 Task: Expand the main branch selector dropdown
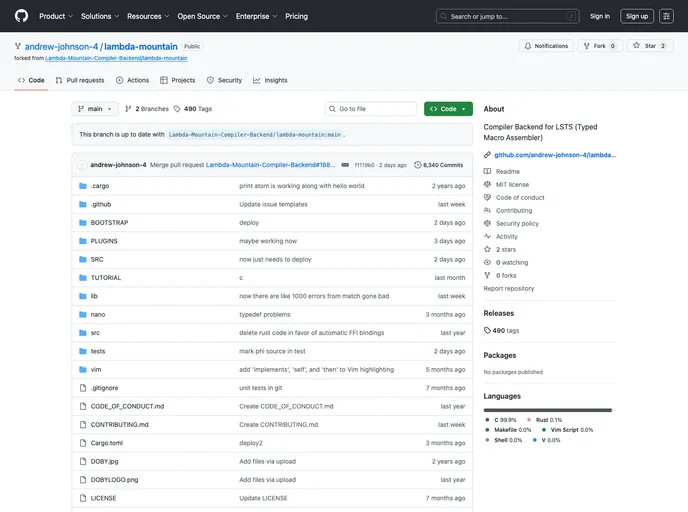[95, 109]
